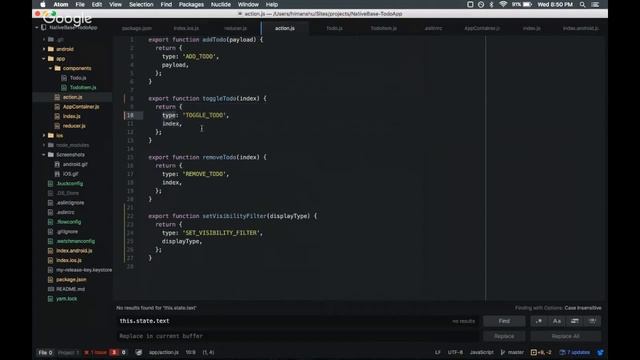Focus the find field containing this.state.text
The width and height of the screenshot is (640, 360).
pos(297,321)
